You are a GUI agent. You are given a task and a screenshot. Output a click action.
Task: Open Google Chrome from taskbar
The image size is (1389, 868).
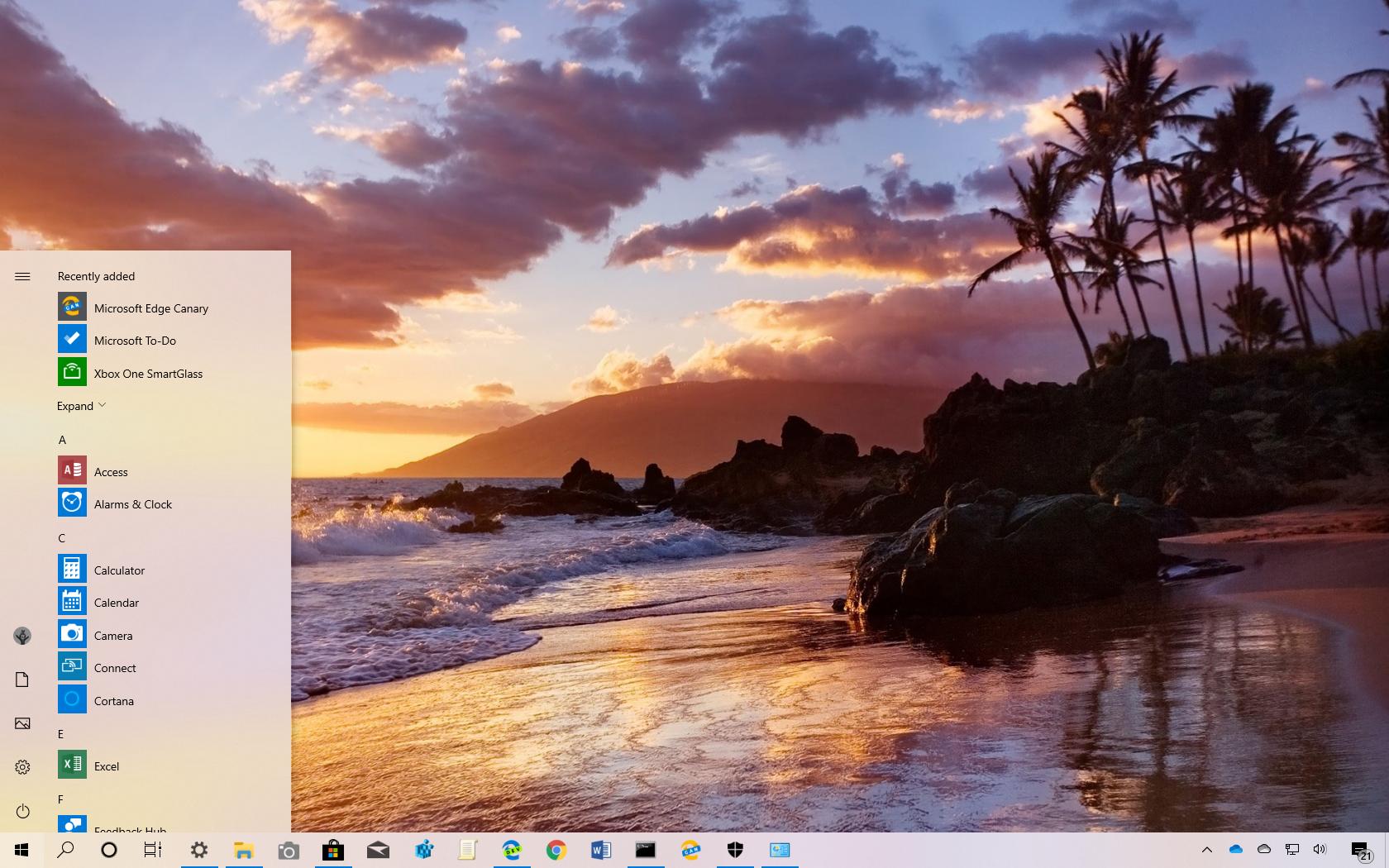coord(556,850)
